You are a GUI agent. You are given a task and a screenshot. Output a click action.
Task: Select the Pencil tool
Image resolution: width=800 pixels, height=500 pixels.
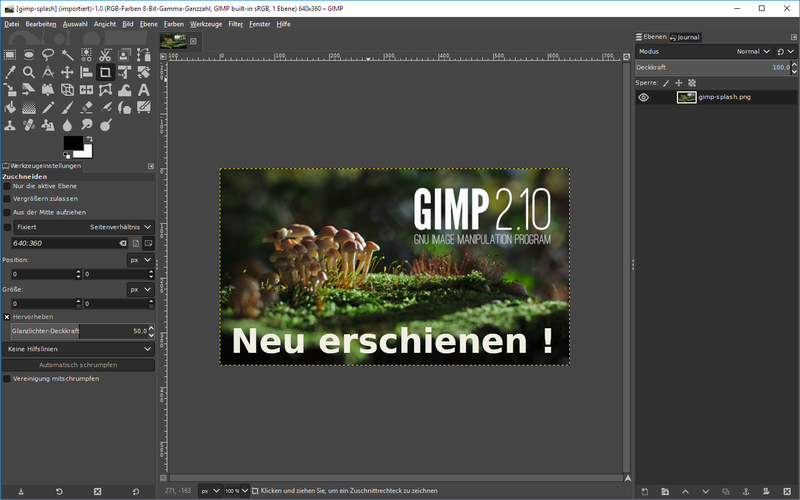point(48,108)
